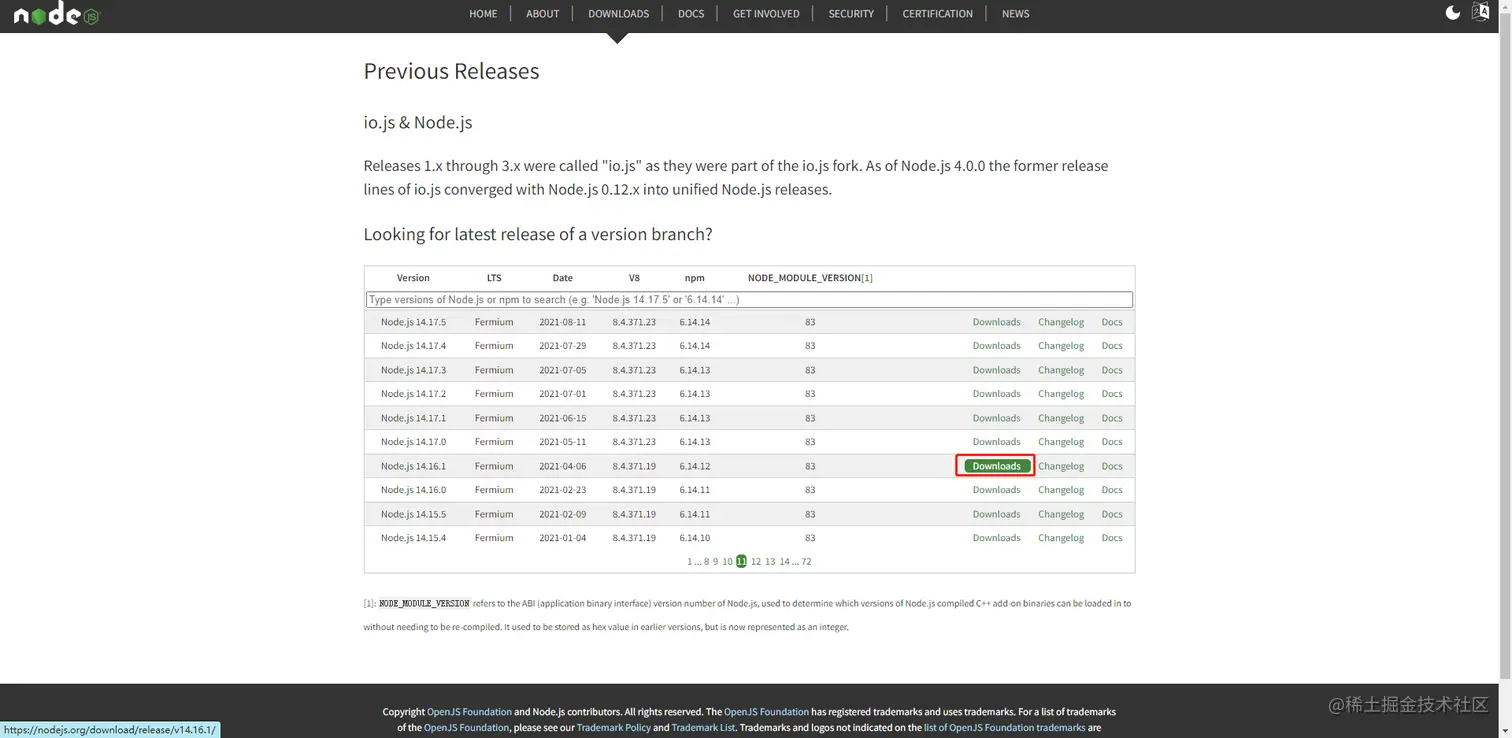View Changelog for Node.js 14.16.1
Viewport: 1512px width, 738px height.
1061,466
